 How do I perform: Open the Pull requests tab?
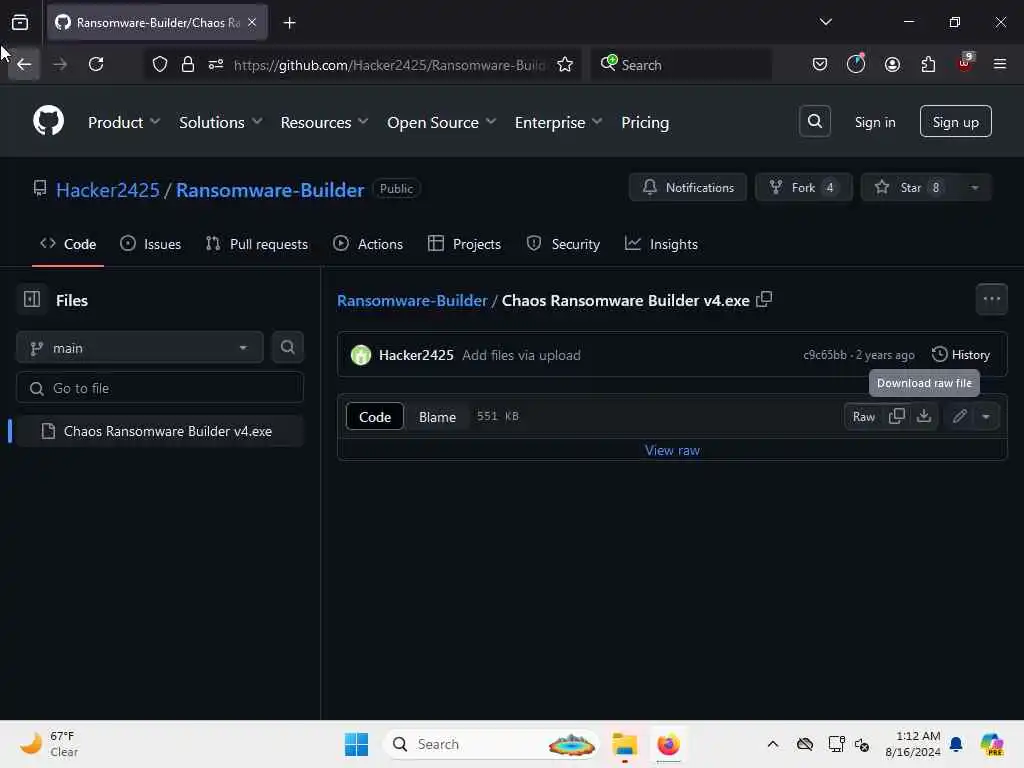tap(257, 244)
